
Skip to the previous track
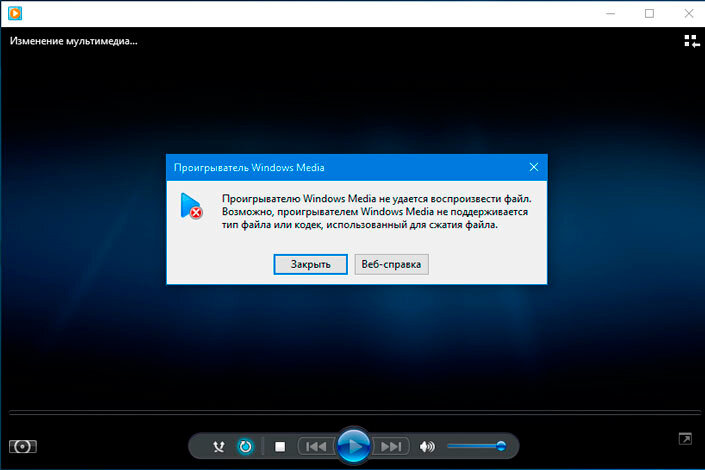pyautogui.click(x=316, y=447)
